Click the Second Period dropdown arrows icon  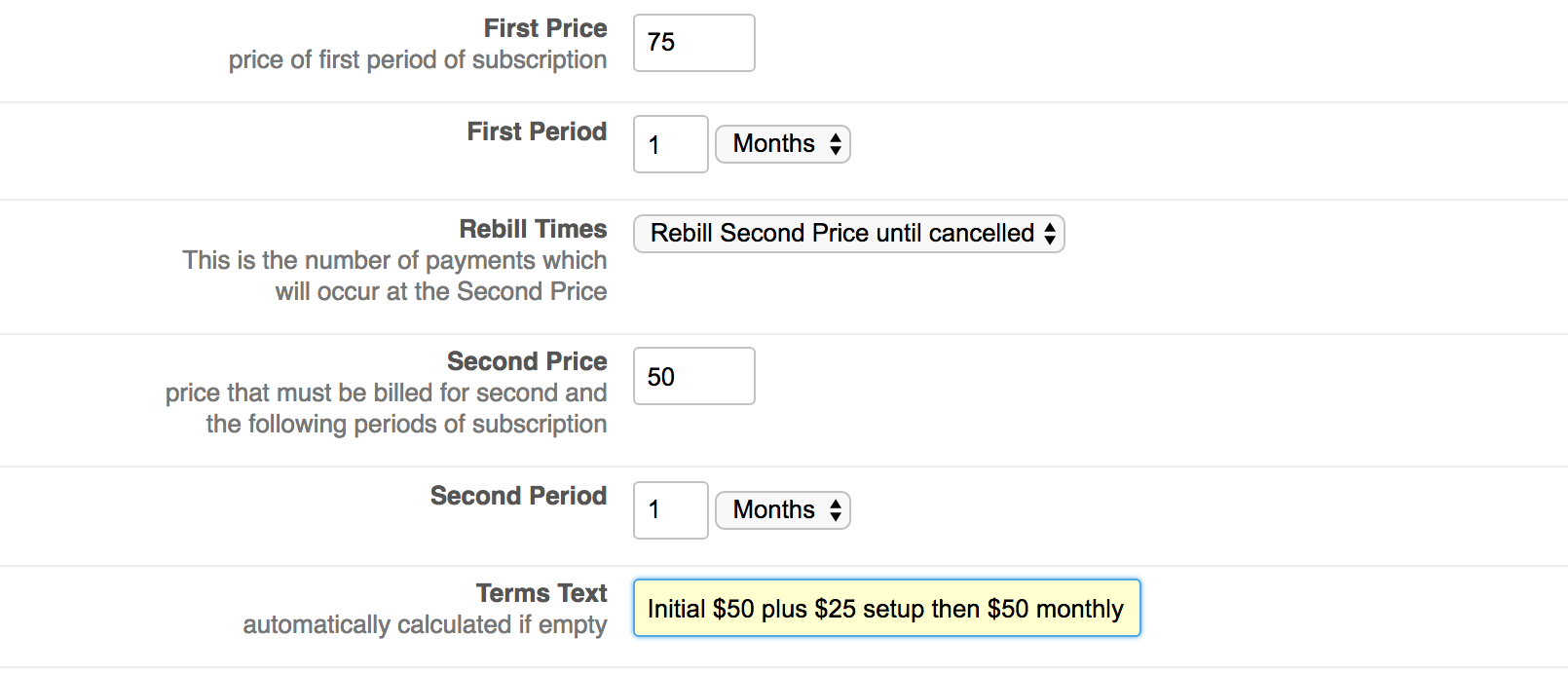(836, 510)
